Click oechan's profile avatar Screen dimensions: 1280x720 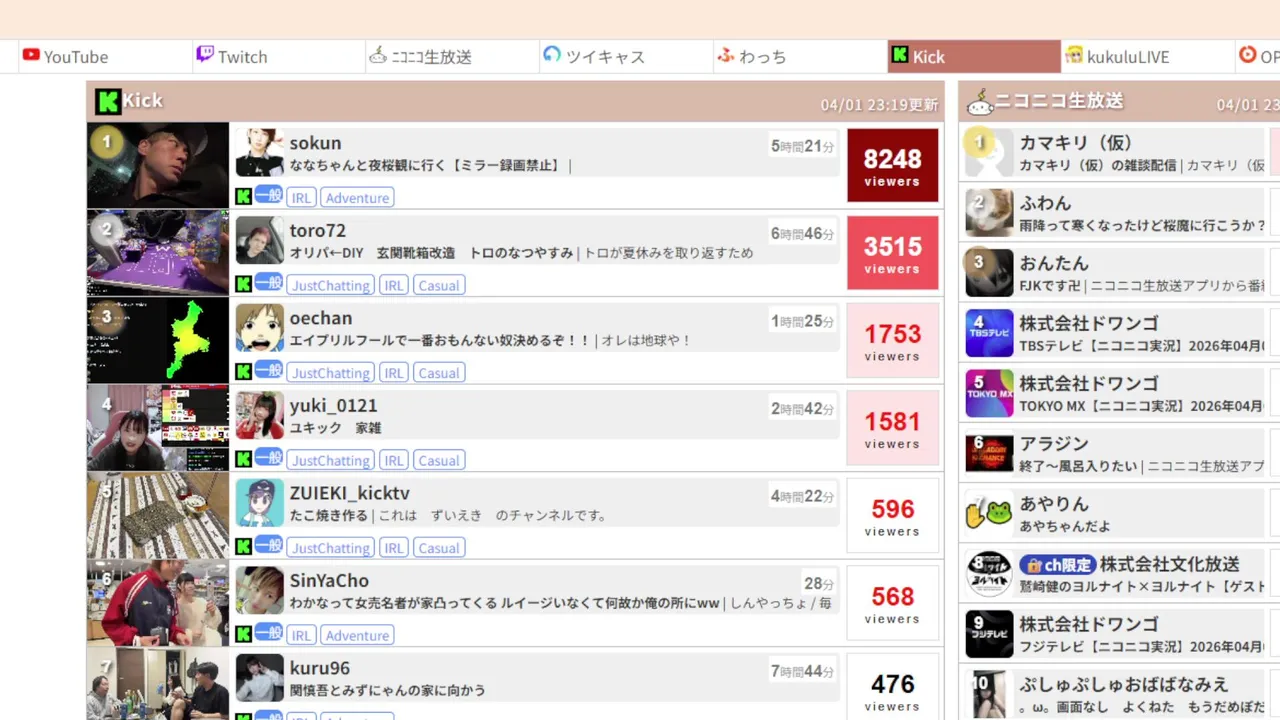click(260, 328)
